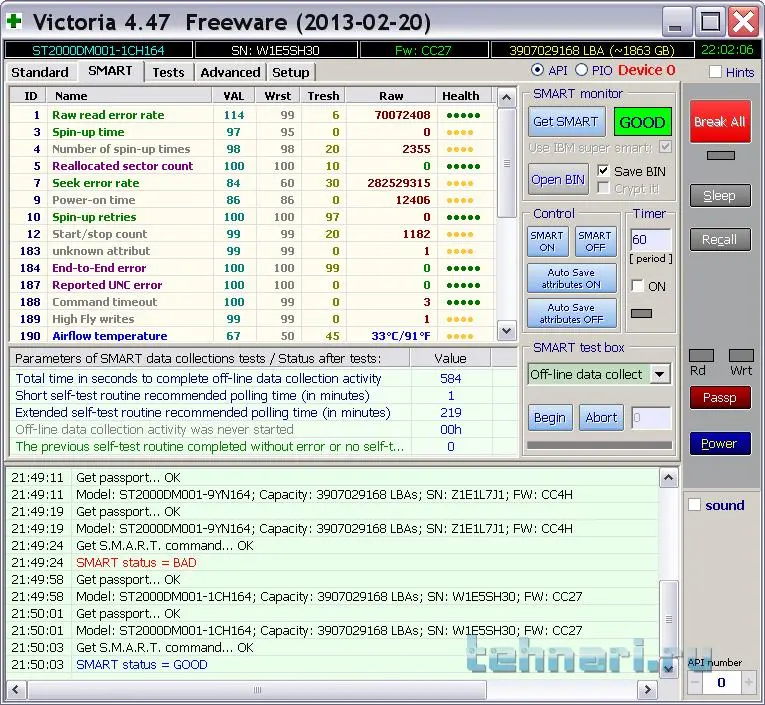Image resolution: width=765 pixels, height=705 pixels.
Task: Click the SMART OFF button
Action: [x=595, y=242]
